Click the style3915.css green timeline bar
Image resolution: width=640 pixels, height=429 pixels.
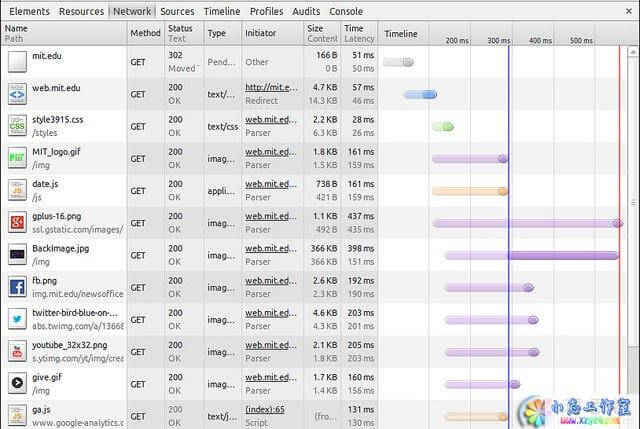tap(443, 127)
